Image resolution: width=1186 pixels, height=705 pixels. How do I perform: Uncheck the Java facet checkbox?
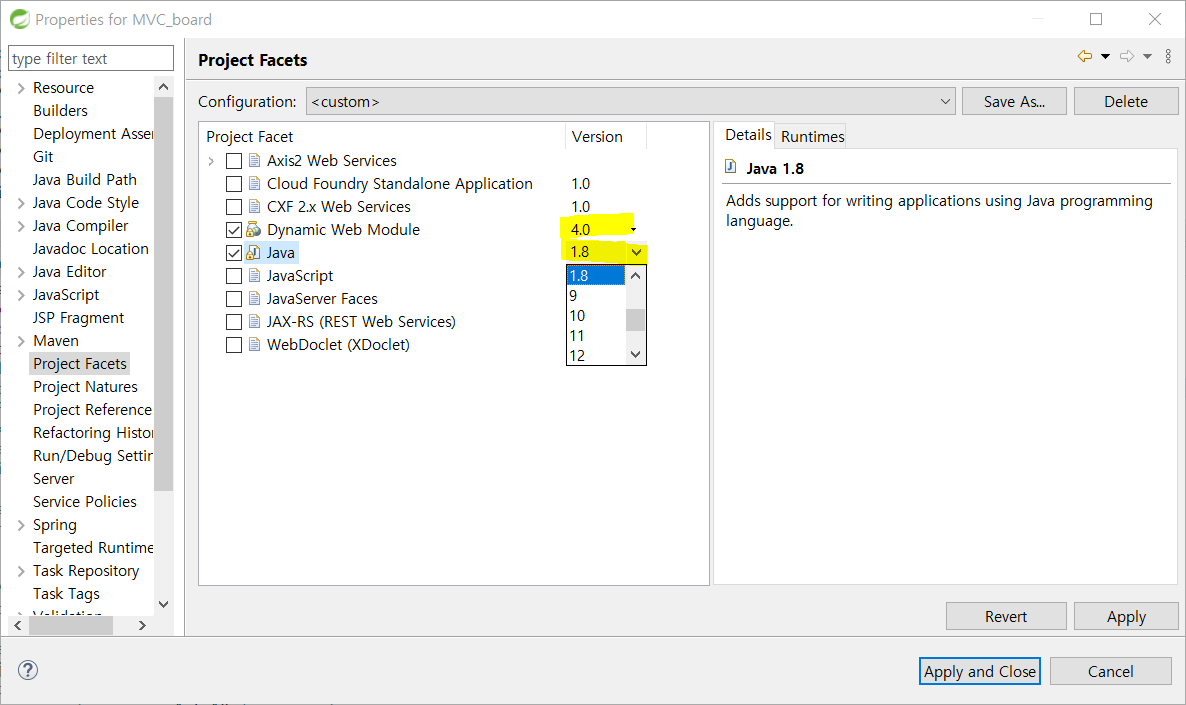coord(234,253)
